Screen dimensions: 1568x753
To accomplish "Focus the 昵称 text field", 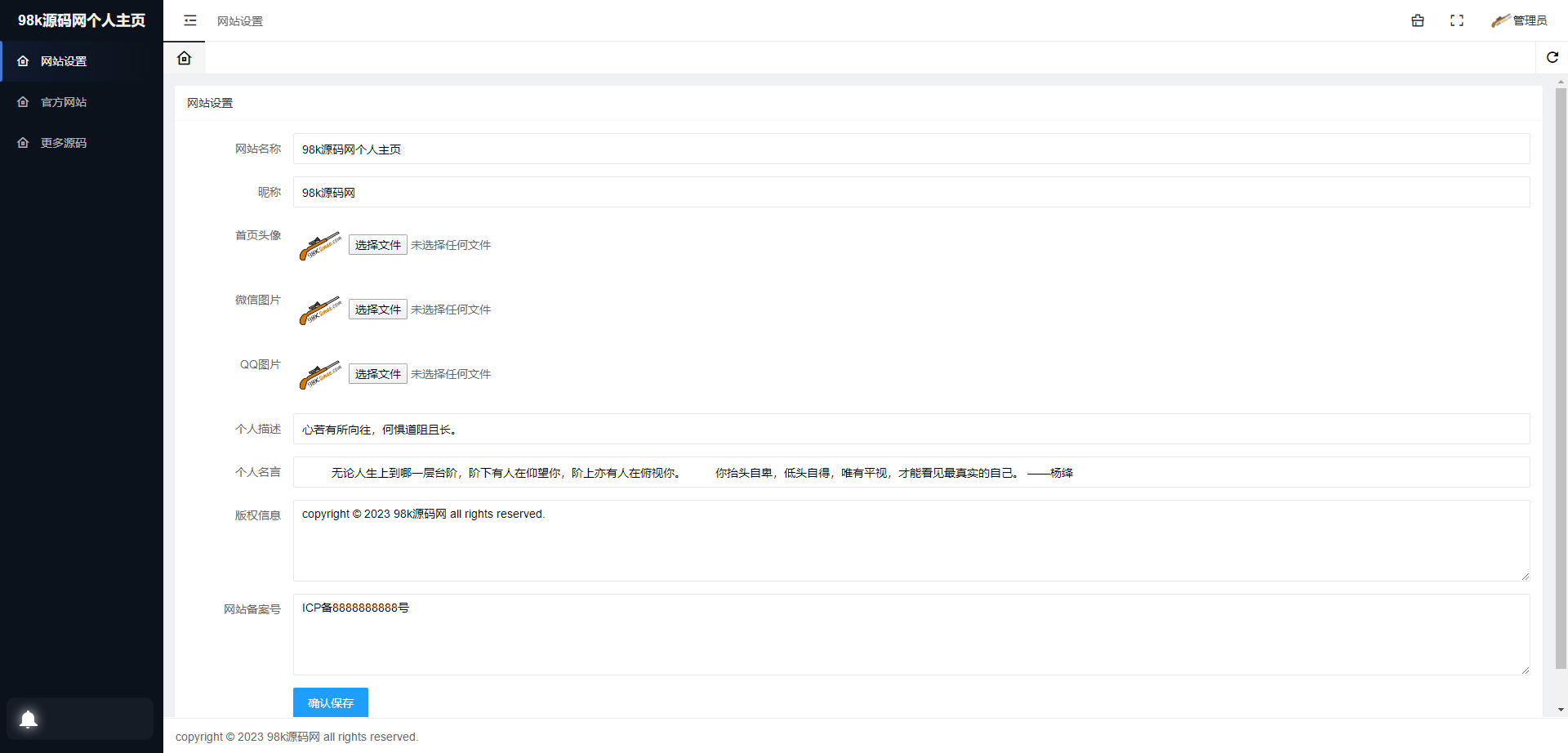I will coord(911,193).
